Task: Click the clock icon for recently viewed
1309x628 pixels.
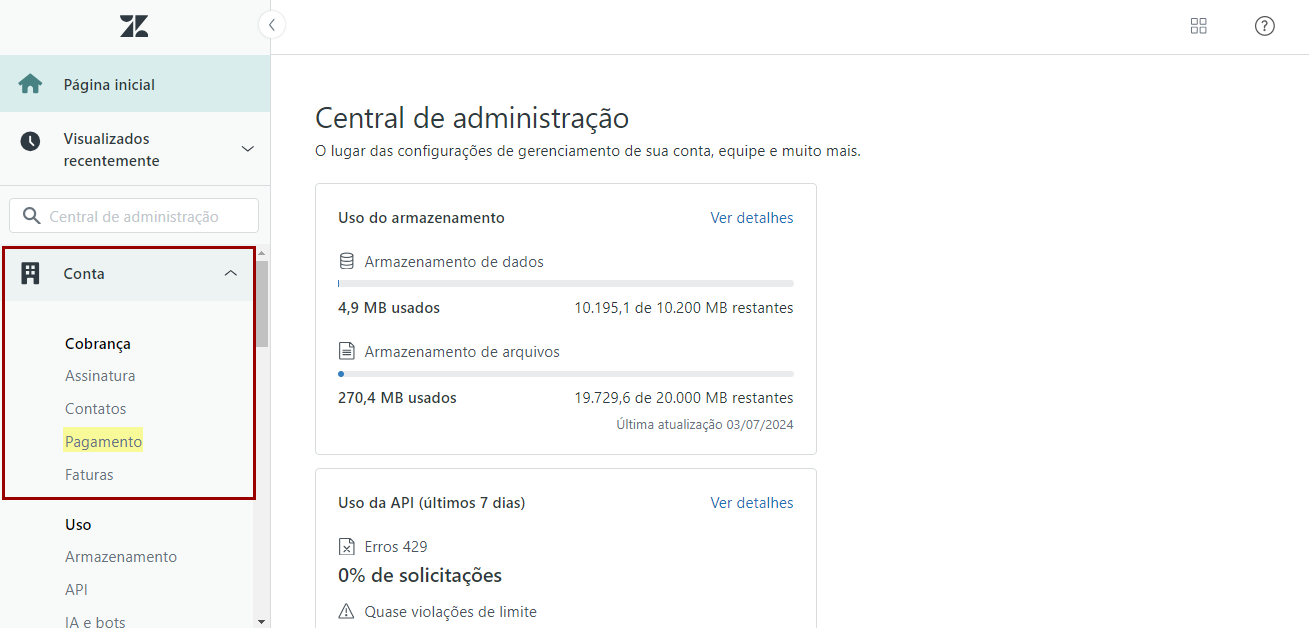Action: [x=30, y=142]
